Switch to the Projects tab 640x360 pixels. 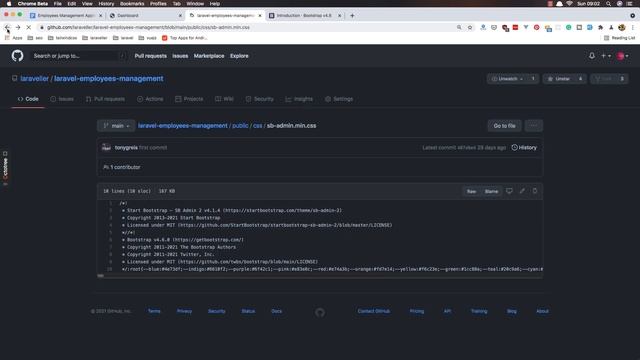tap(189, 99)
